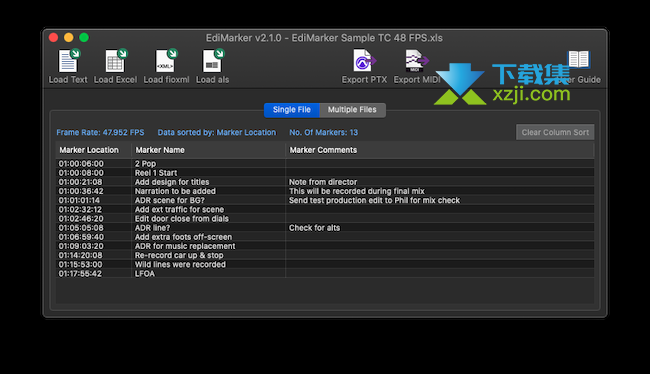This screenshot has height=374, width=650.
Task: Click ADR for music replacement marker
Action: [x=185, y=246]
